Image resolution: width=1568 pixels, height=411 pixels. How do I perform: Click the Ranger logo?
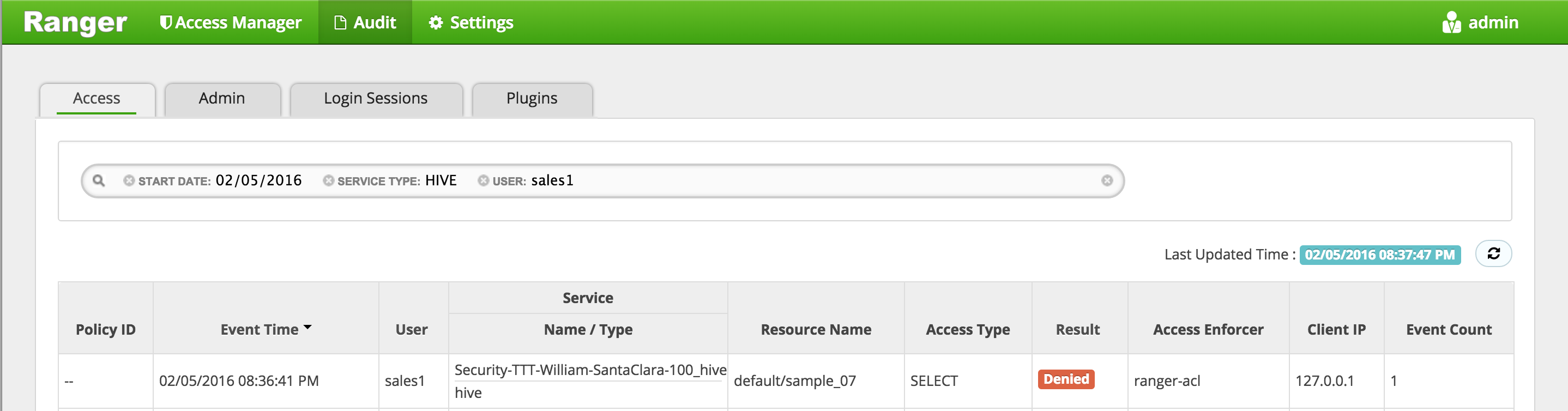pyautogui.click(x=75, y=22)
